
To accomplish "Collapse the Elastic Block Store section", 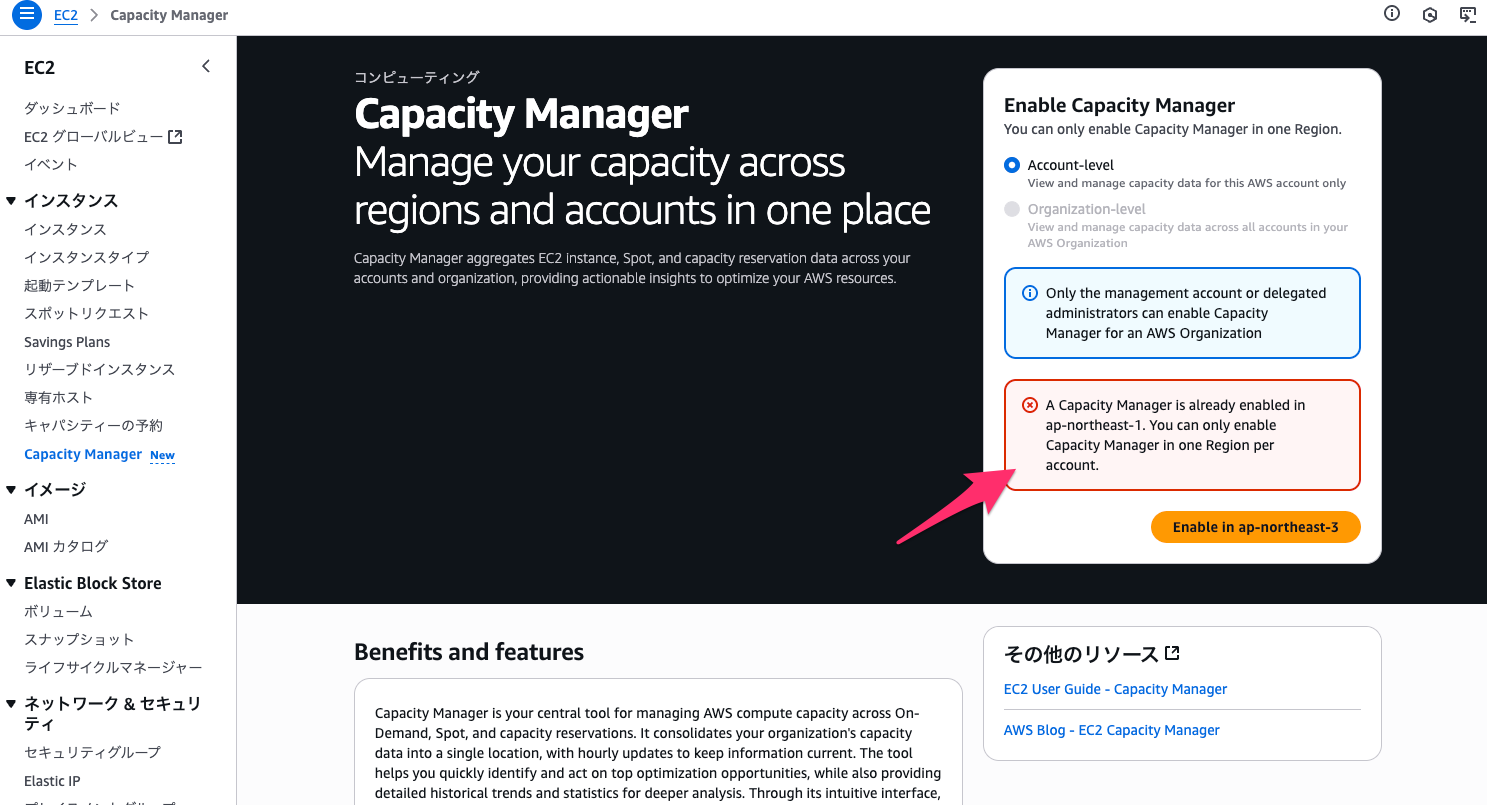I will click(x=11, y=583).
